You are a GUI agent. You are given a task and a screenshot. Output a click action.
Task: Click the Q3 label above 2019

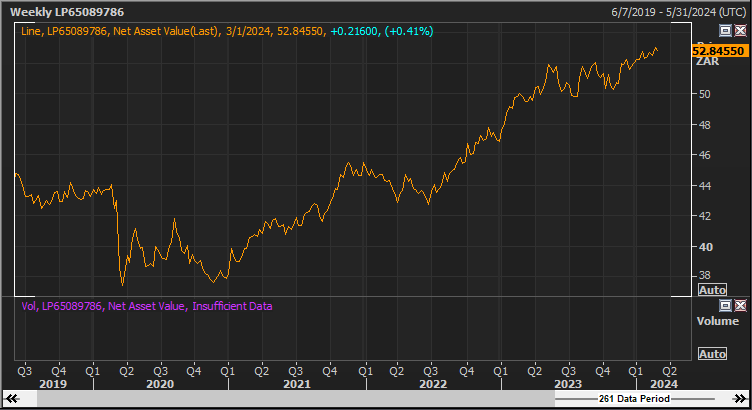pyautogui.click(x=24, y=371)
